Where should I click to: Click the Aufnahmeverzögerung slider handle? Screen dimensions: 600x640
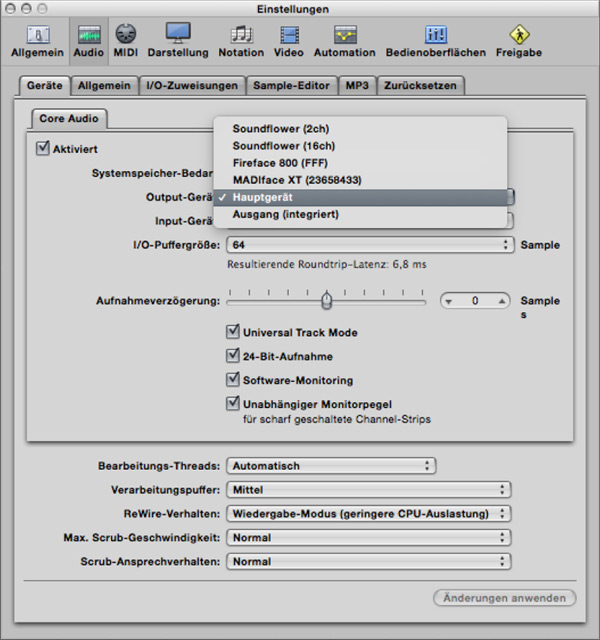click(x=326, y=300)
